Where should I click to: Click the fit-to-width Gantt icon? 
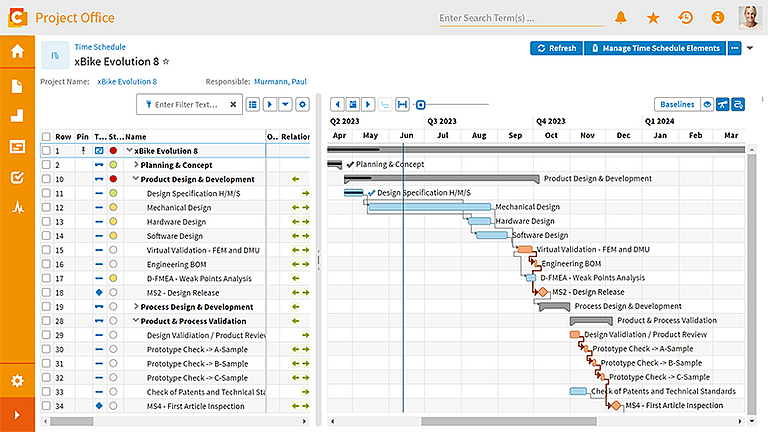pyautogui.click(x=402, y=104)
